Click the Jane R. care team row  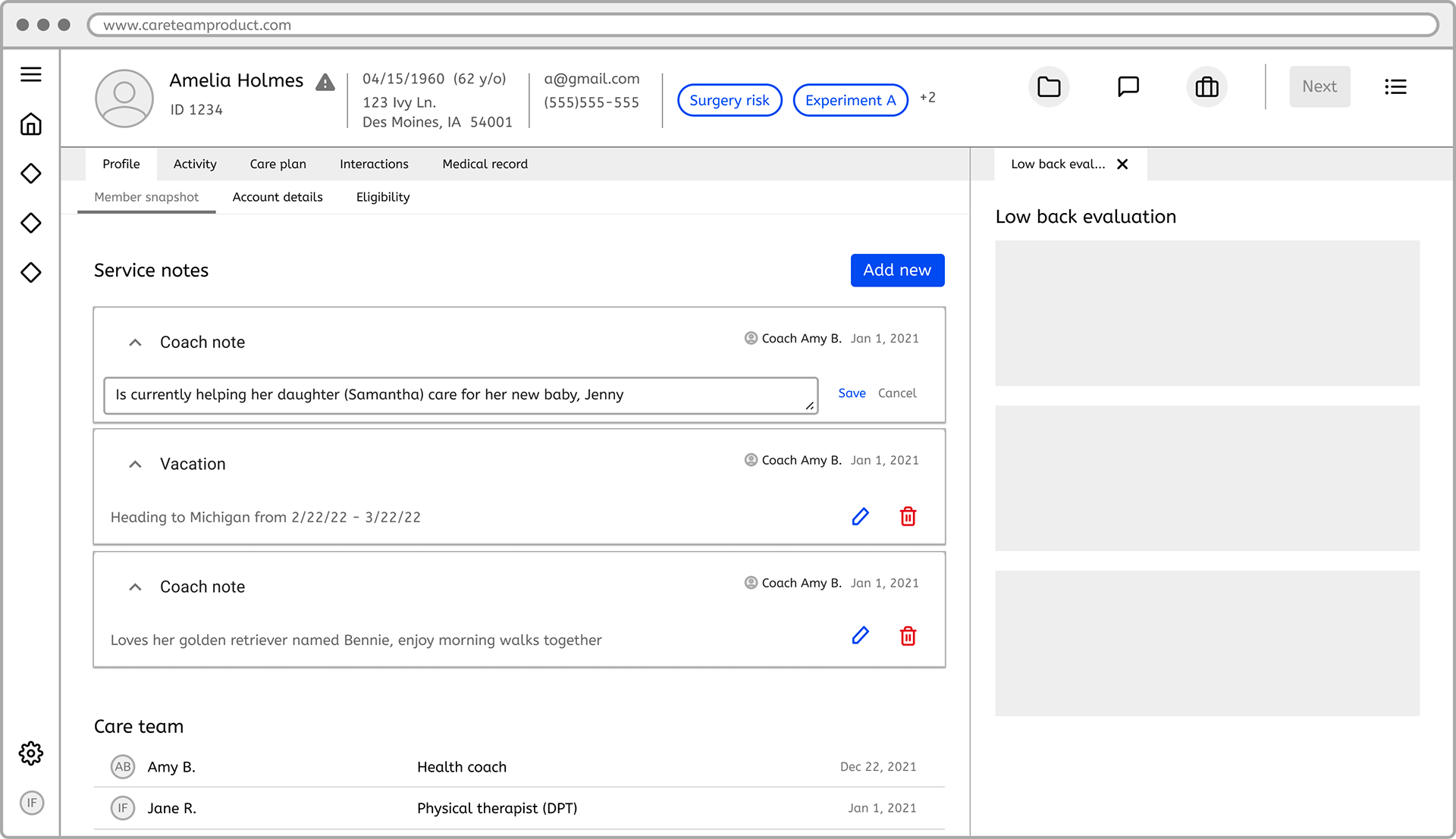pos(519,808)
